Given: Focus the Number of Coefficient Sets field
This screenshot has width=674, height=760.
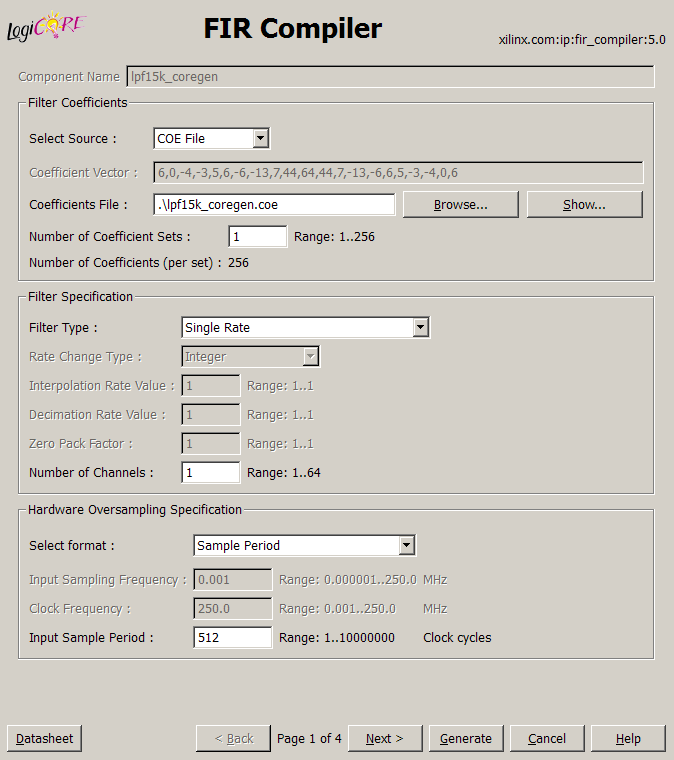Looking at the screenshot, I should [x=258, y=237].
